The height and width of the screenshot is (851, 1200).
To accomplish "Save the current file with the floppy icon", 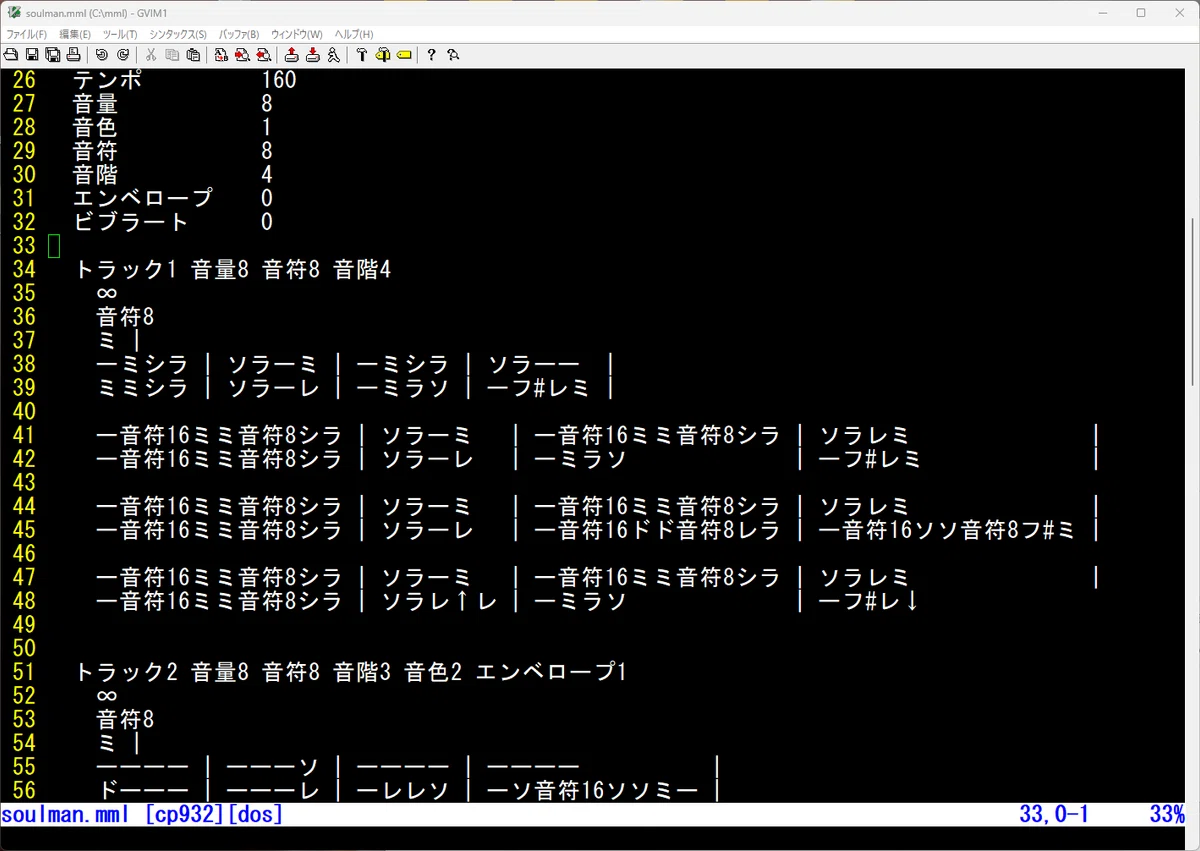I will coord(31,54).
